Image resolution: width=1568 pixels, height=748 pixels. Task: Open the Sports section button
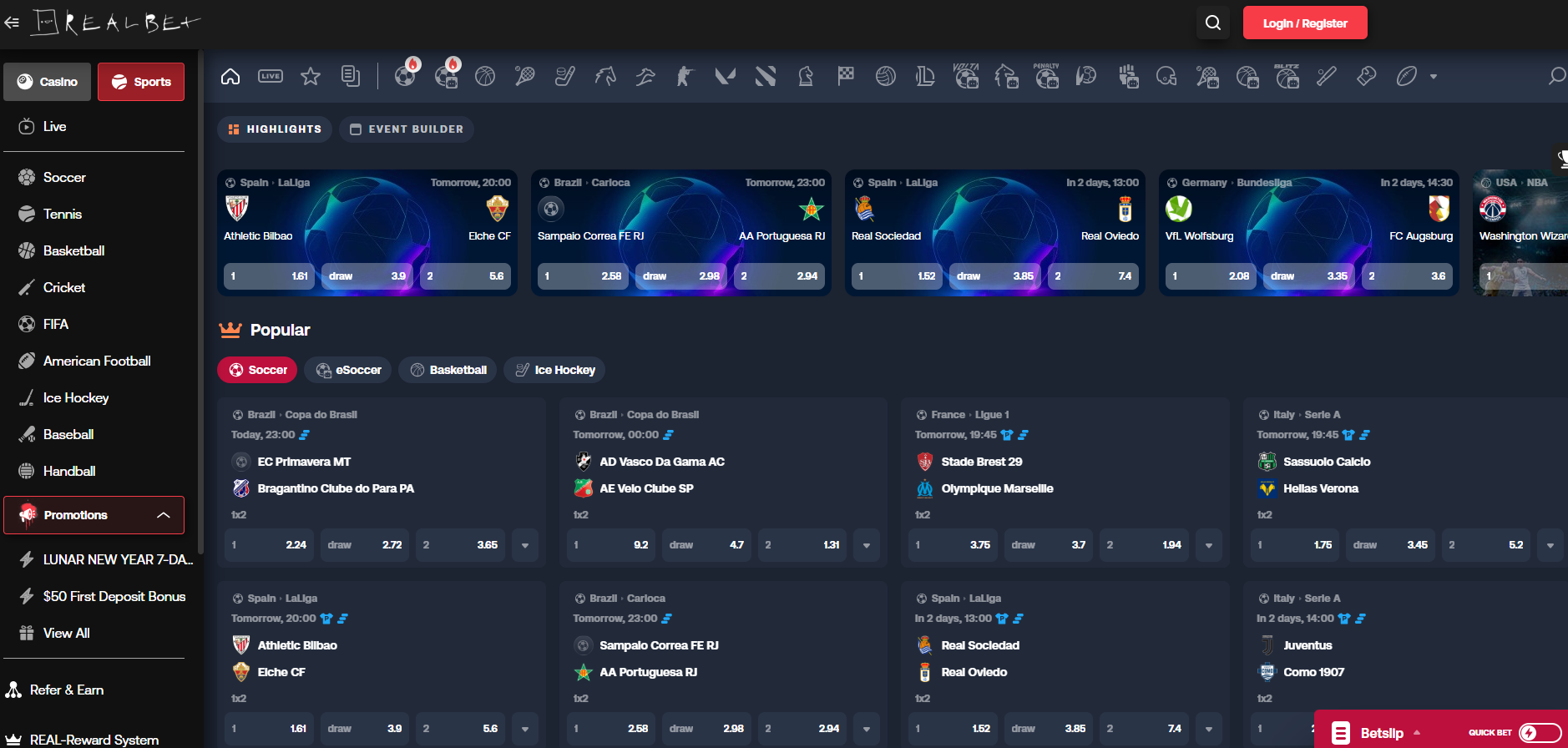point(141,82)
